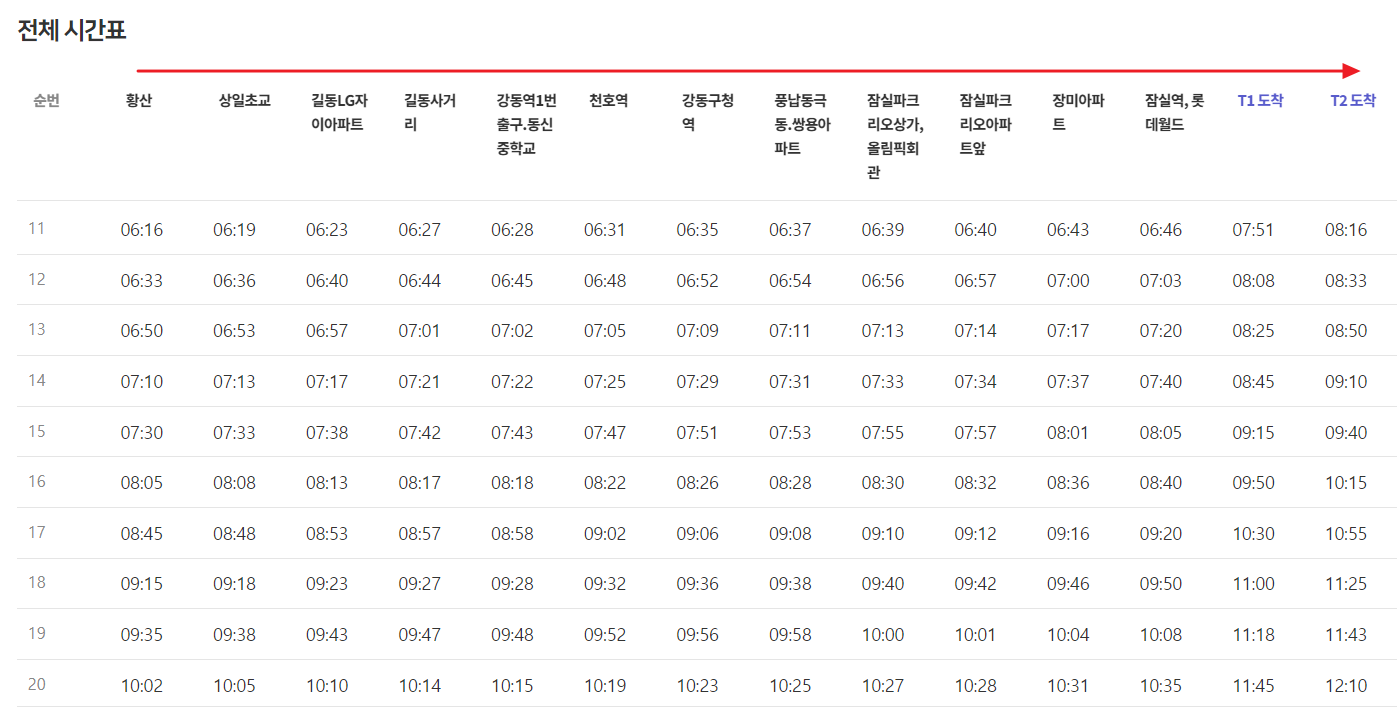Select 08:16 T2 arrival in row 11

click(x=1346, y=230)
